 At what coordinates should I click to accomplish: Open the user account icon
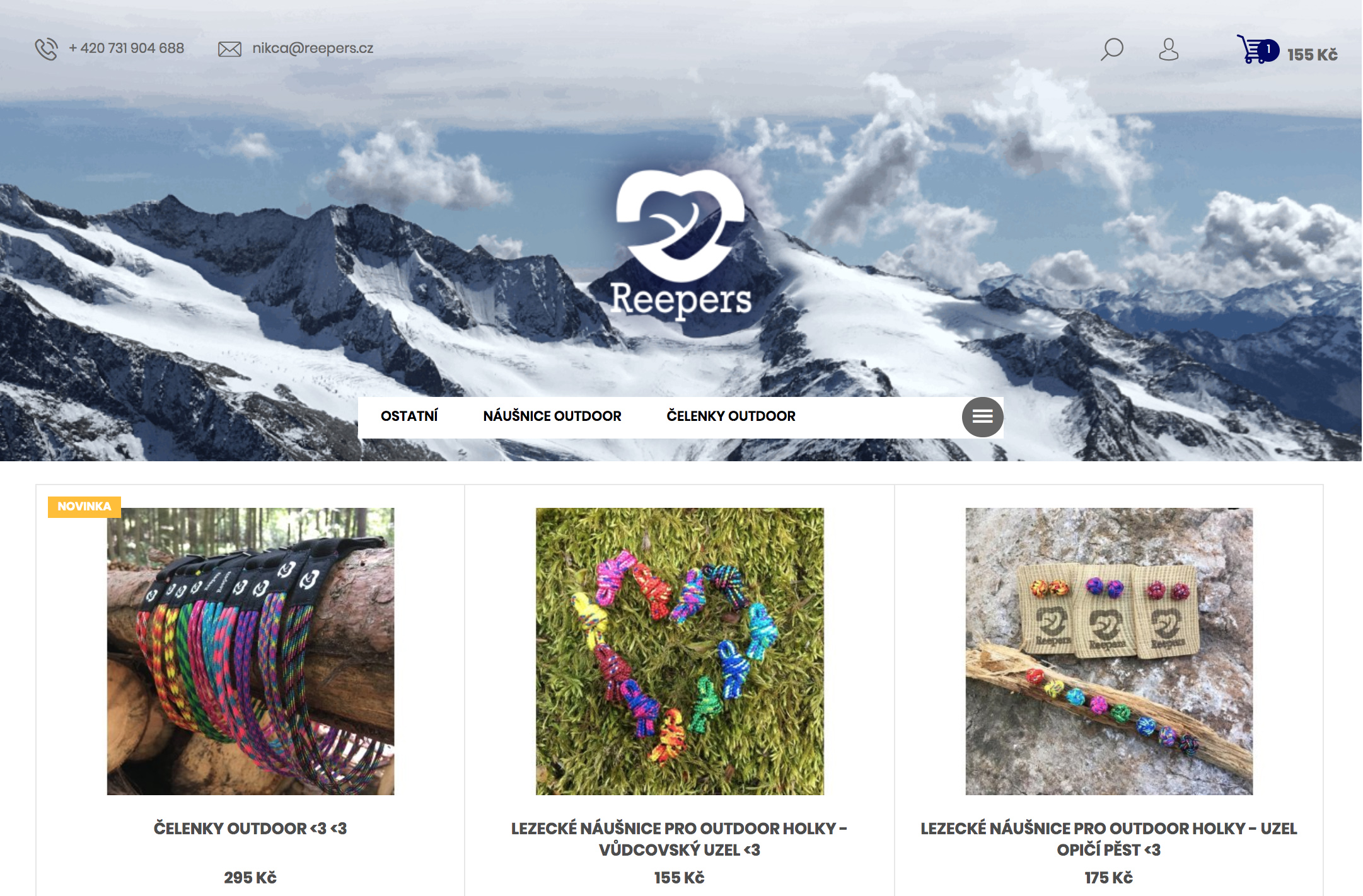[x=1168, y=49]
